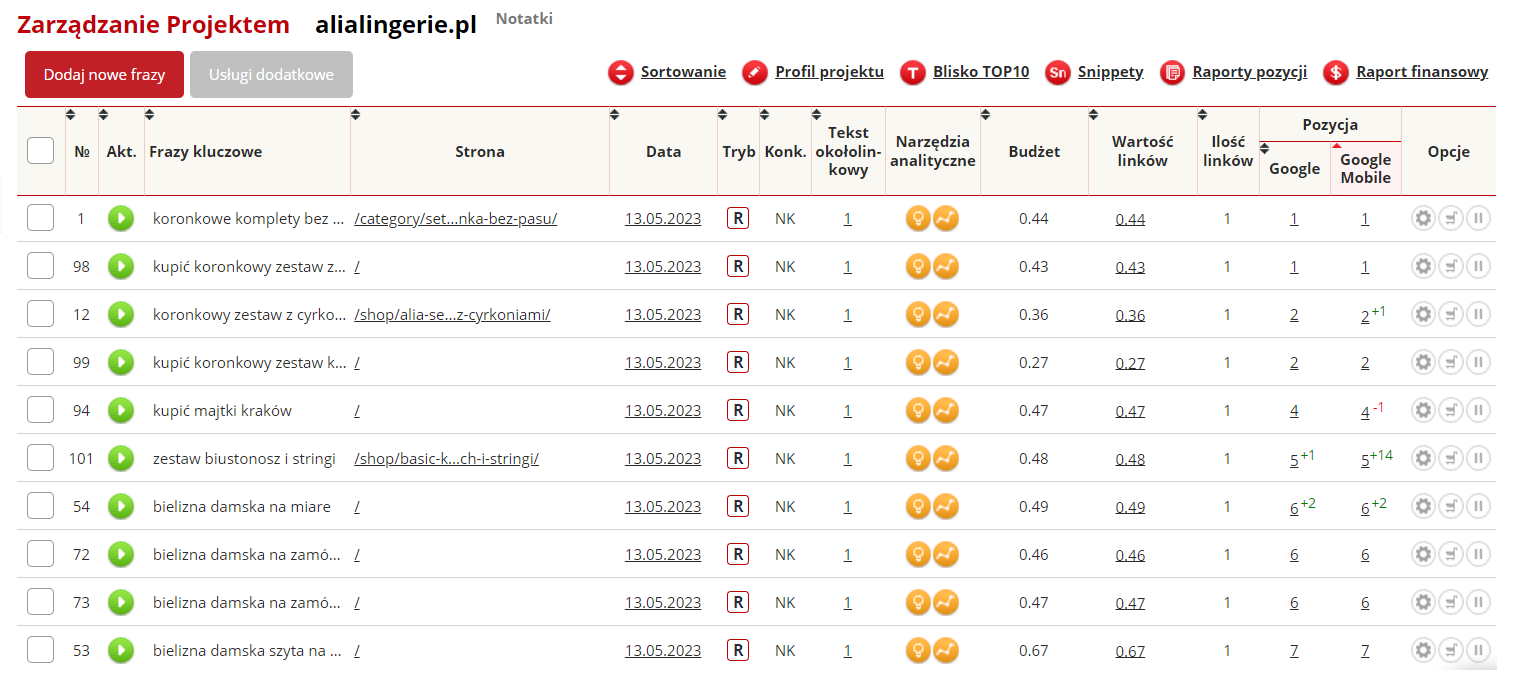Click the cart icon for row 94

pos(1450,410)
